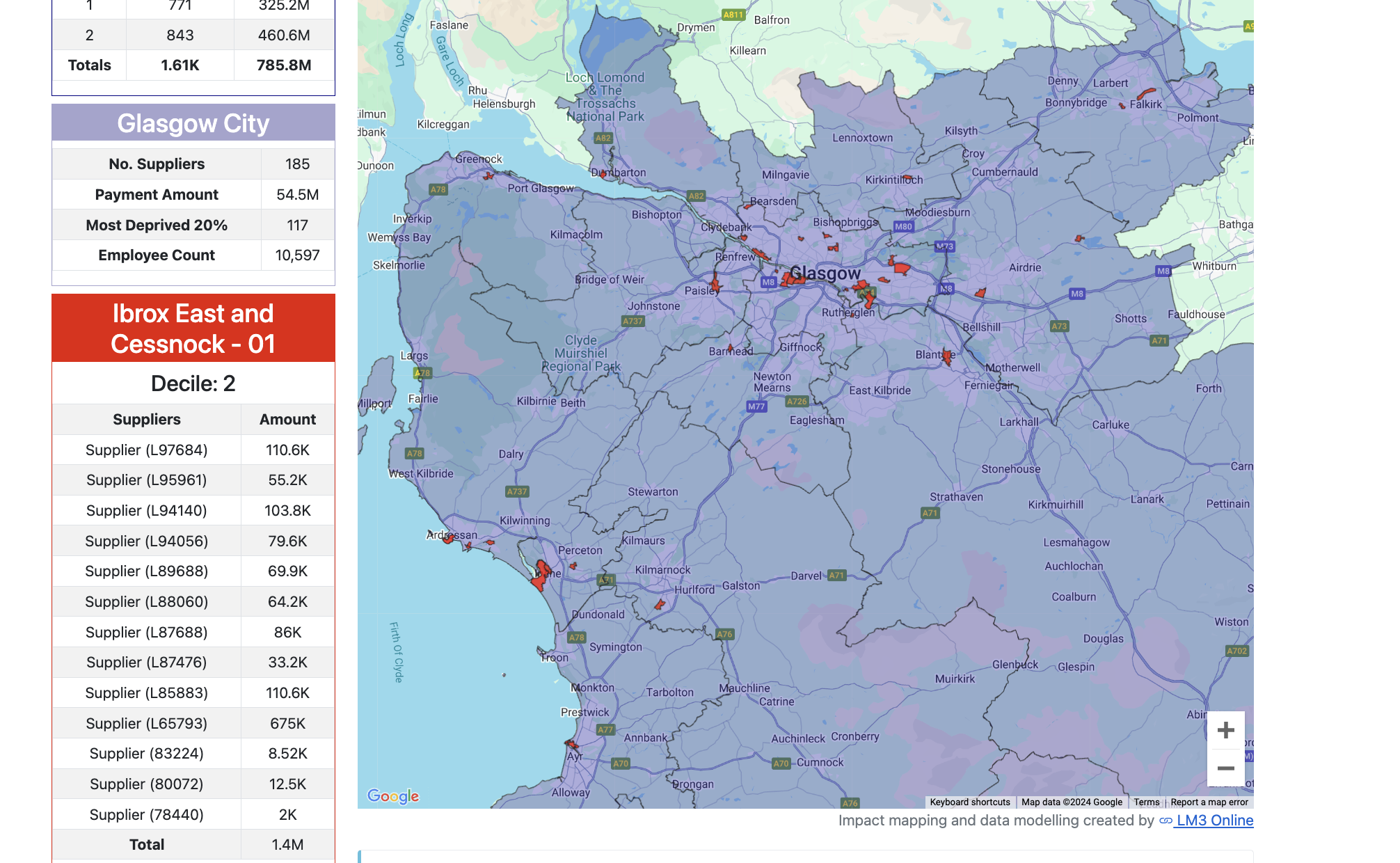Open Keyboard shortcuts on the map

point(969,802)
